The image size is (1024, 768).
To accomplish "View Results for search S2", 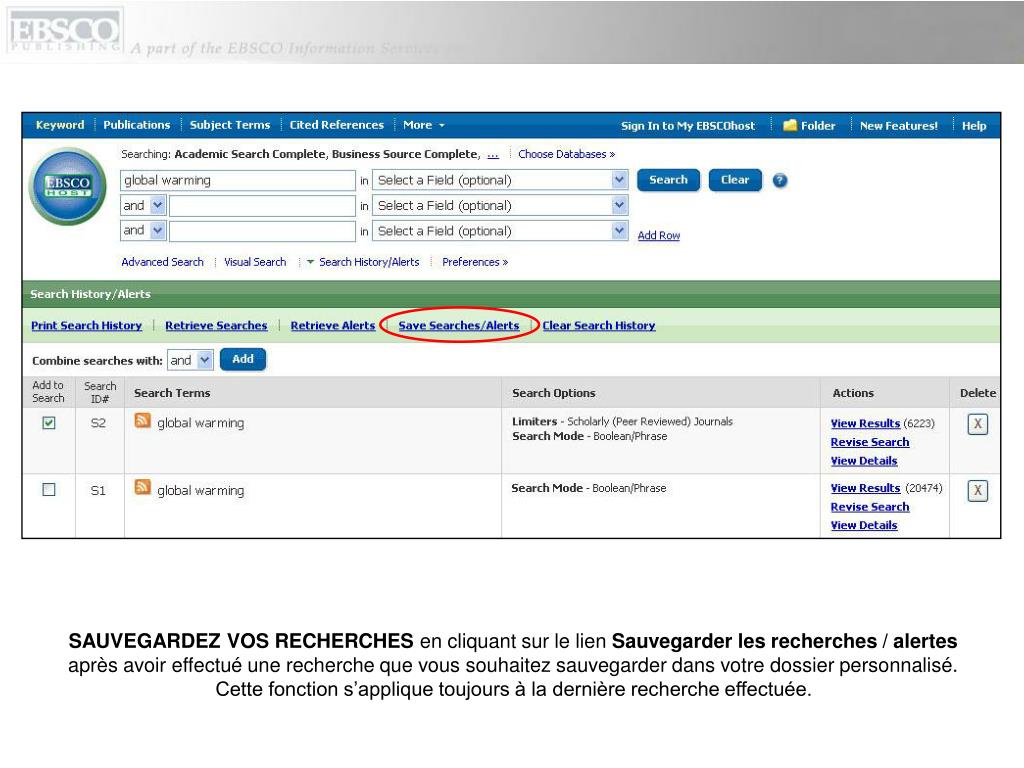I will [x=865, y=423].
